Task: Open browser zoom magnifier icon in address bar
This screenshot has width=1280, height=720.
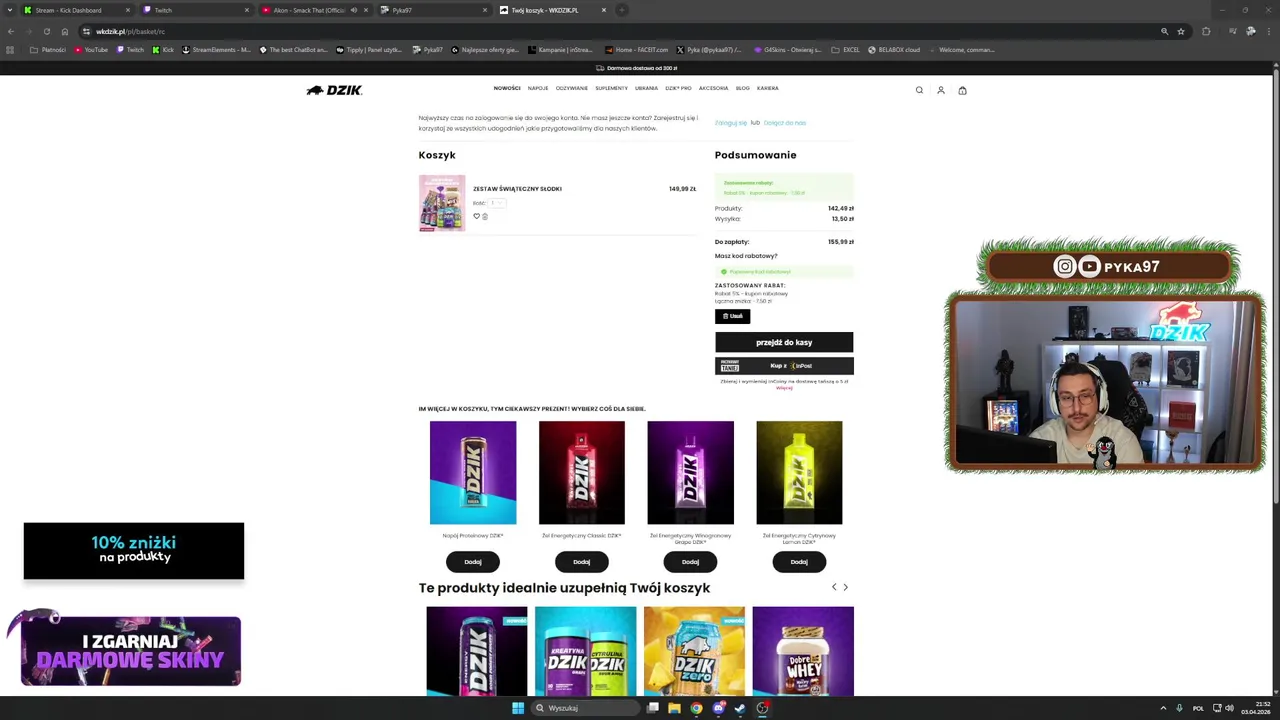Action: (x=1164, y=31)
